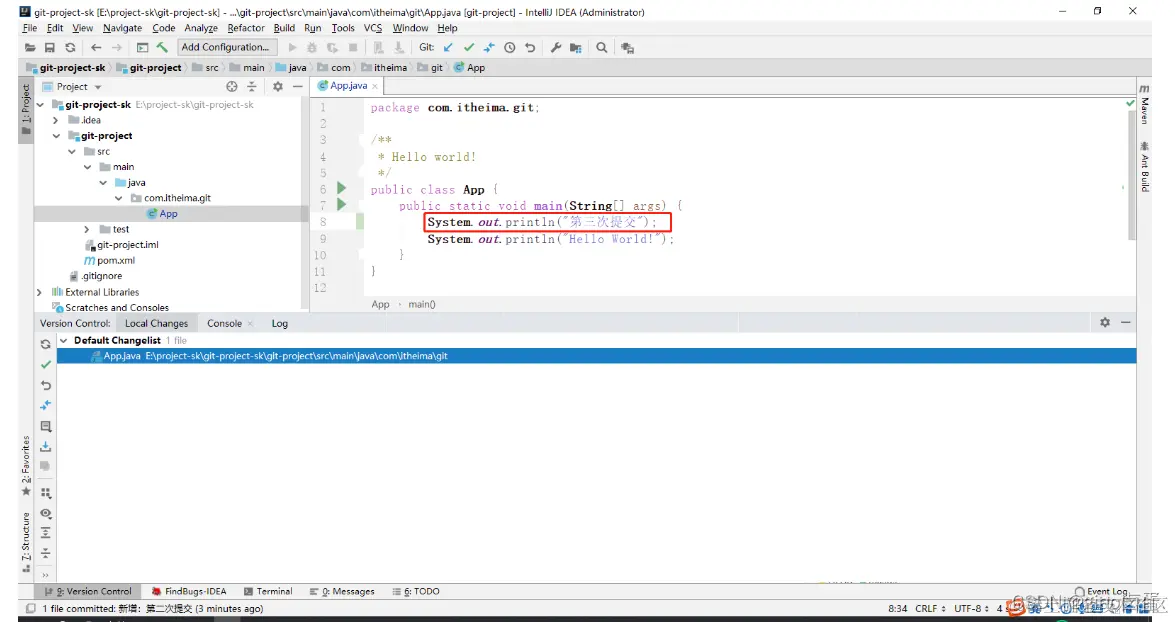The width and height of the screenshot is (1175, 622).
Task: Collapse the git-project module node
Action: 56,136
